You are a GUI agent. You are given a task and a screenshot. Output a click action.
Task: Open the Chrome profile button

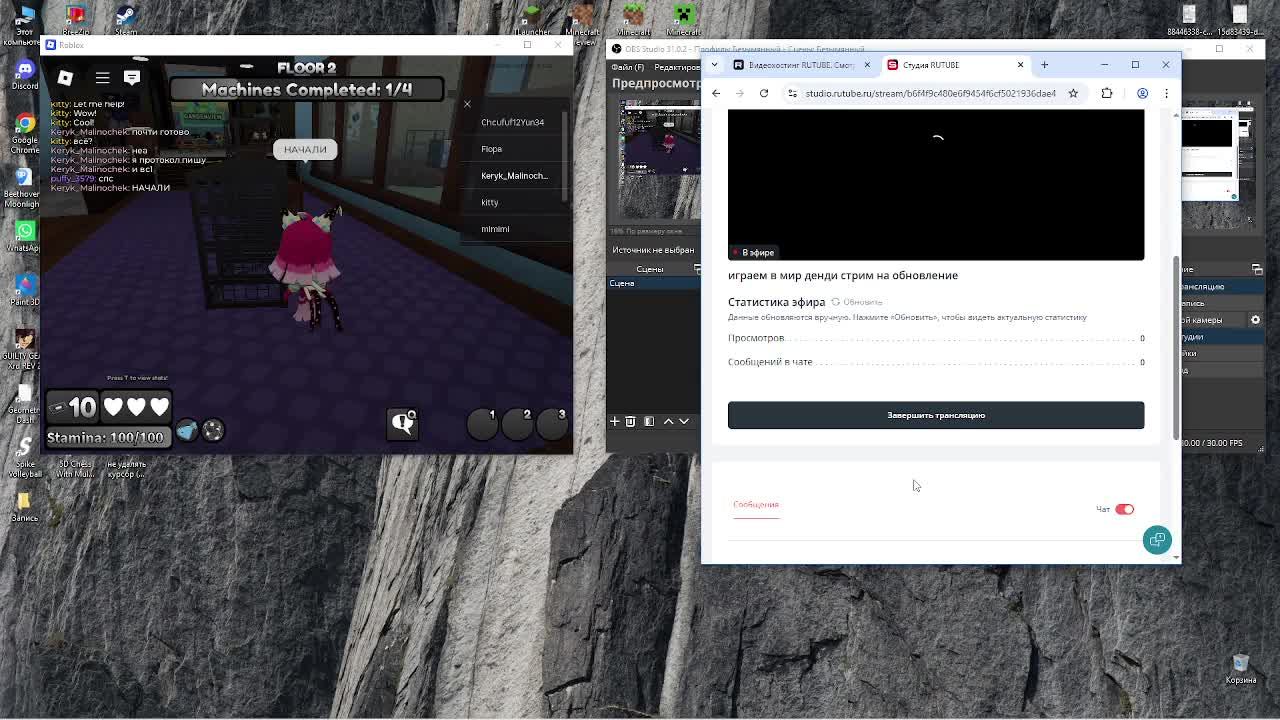1142,93
